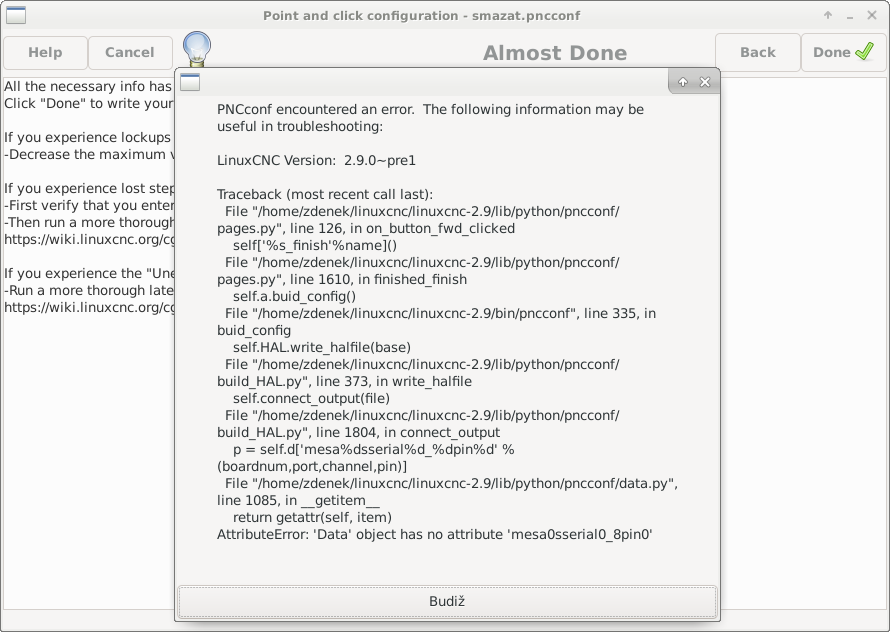Shade the error dialog with the up arrow

[683, 82]
